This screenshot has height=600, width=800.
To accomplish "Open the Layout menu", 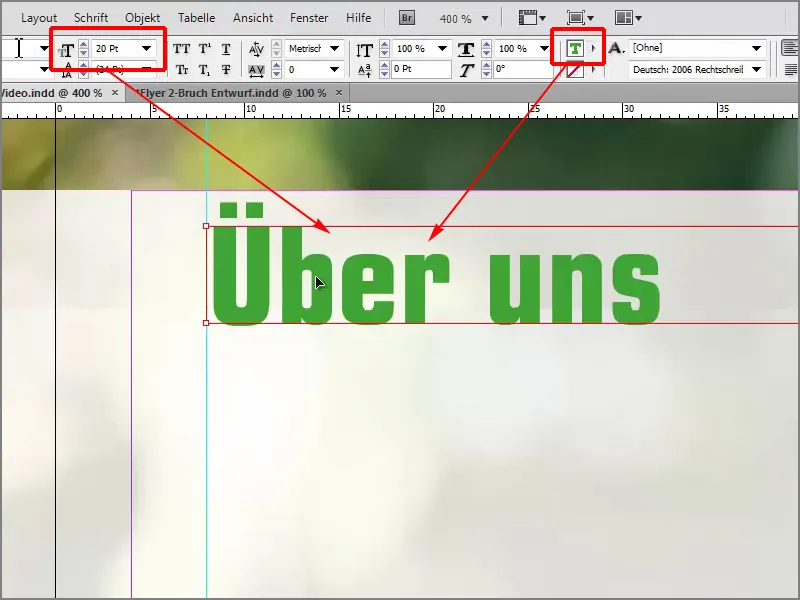I will click(39, 18).
